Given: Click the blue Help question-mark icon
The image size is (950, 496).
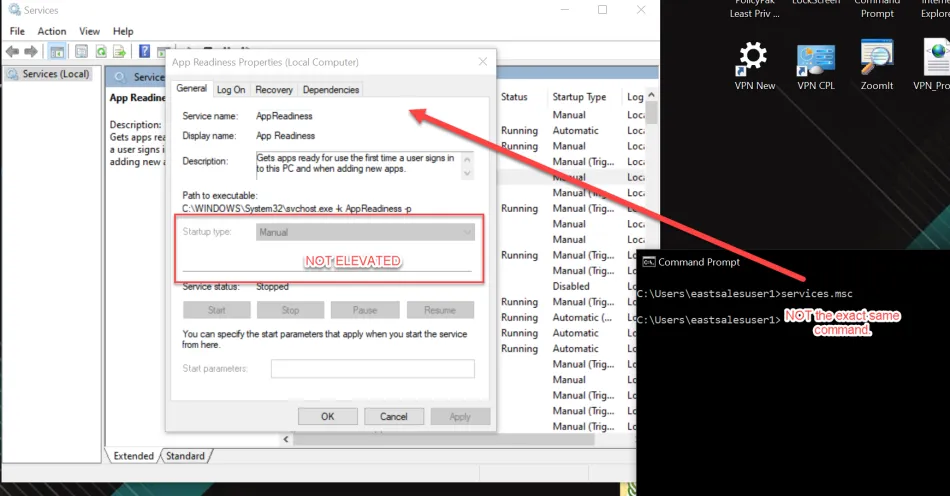Looking at the screenshot, I should point(145,51).
